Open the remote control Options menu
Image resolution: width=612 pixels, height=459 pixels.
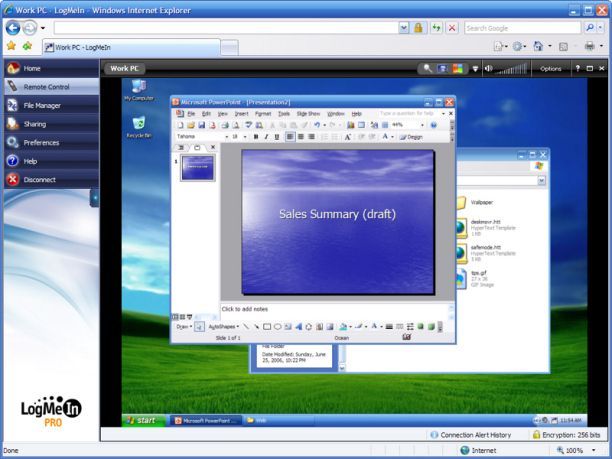pyautogui.click(x=550, y=69)
